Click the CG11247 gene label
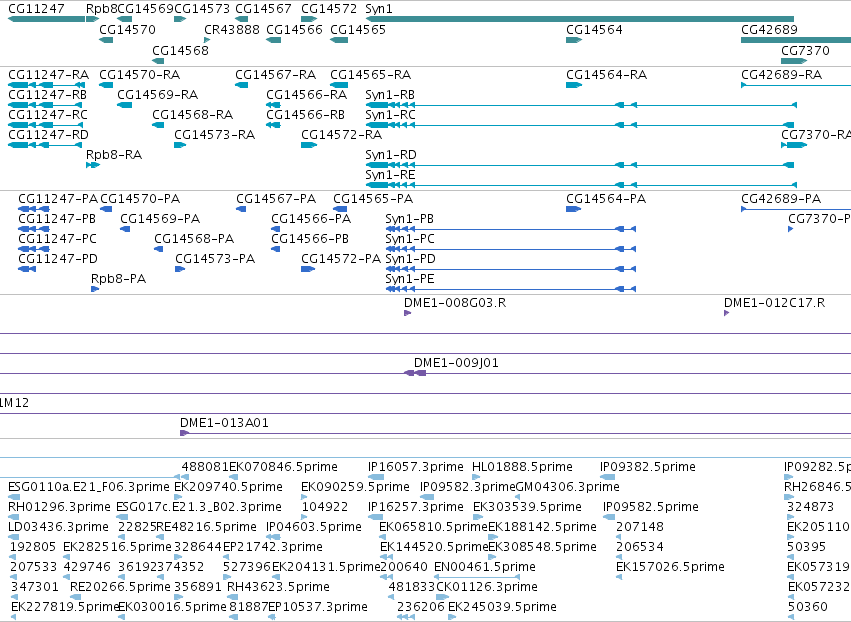Viewport: 851px width, 622px height. coord(36,9)
